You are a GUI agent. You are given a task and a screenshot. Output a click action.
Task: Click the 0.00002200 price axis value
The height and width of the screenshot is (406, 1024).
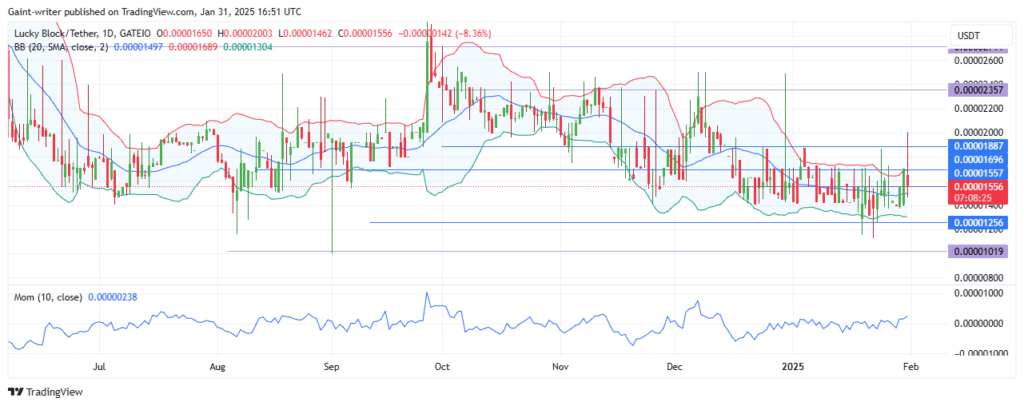[x=978, y=107]
